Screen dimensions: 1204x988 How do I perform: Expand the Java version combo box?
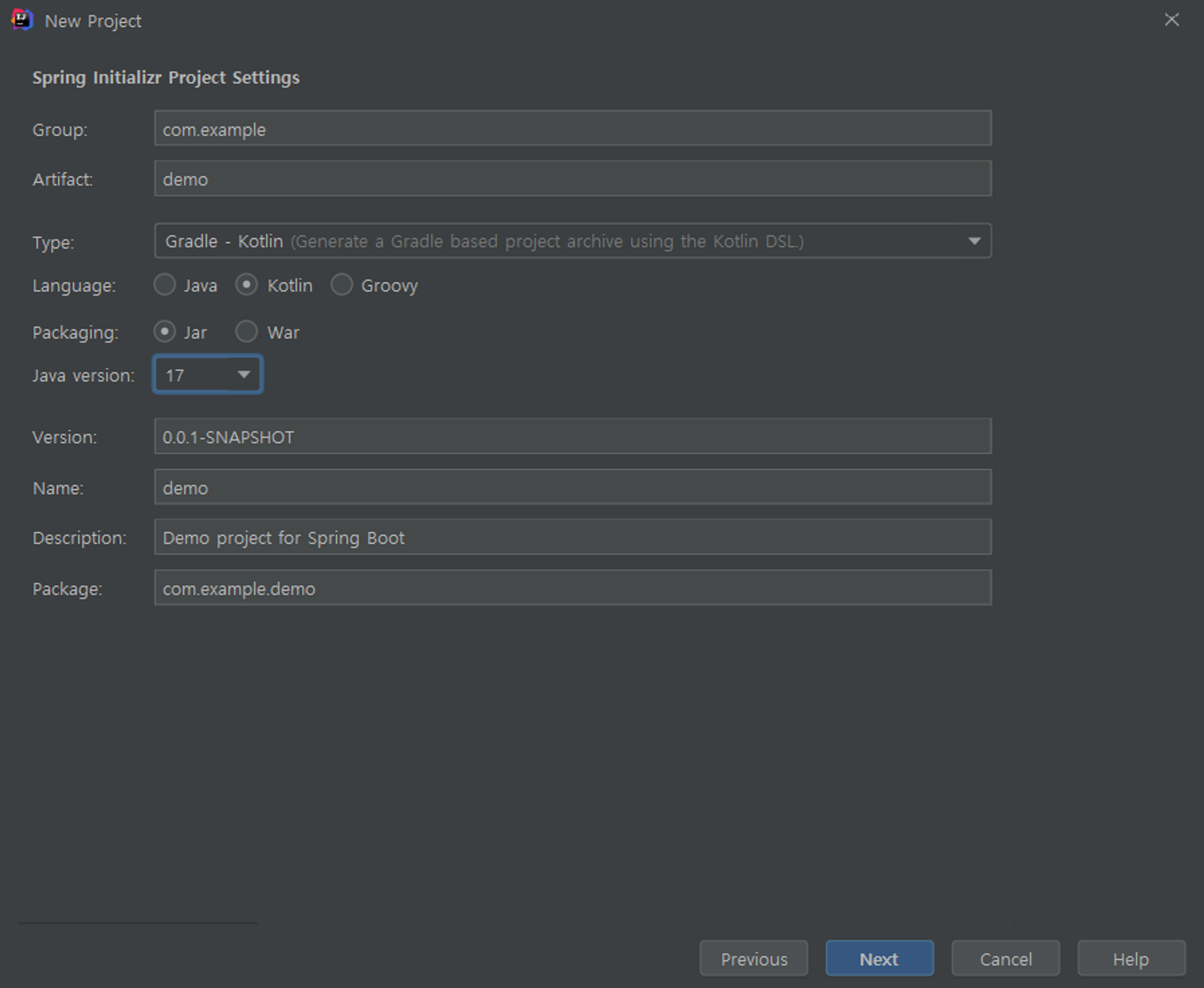pyautogui.click(x=208, y=374)
